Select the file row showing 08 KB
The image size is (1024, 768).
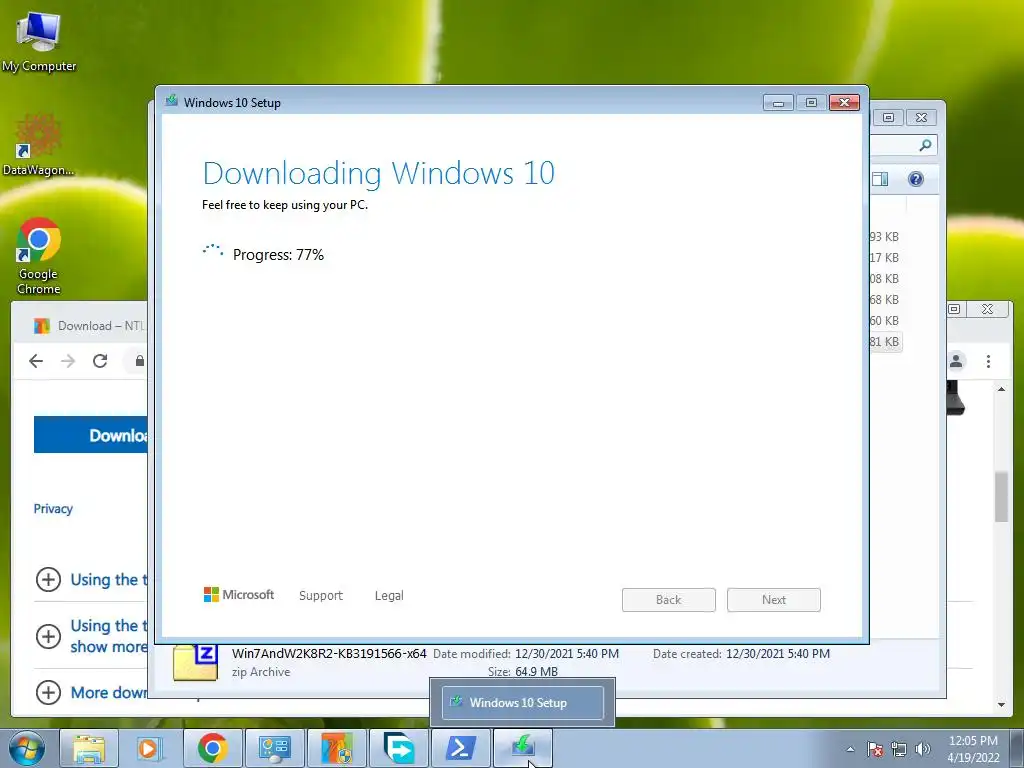click(x=884, y=278)
